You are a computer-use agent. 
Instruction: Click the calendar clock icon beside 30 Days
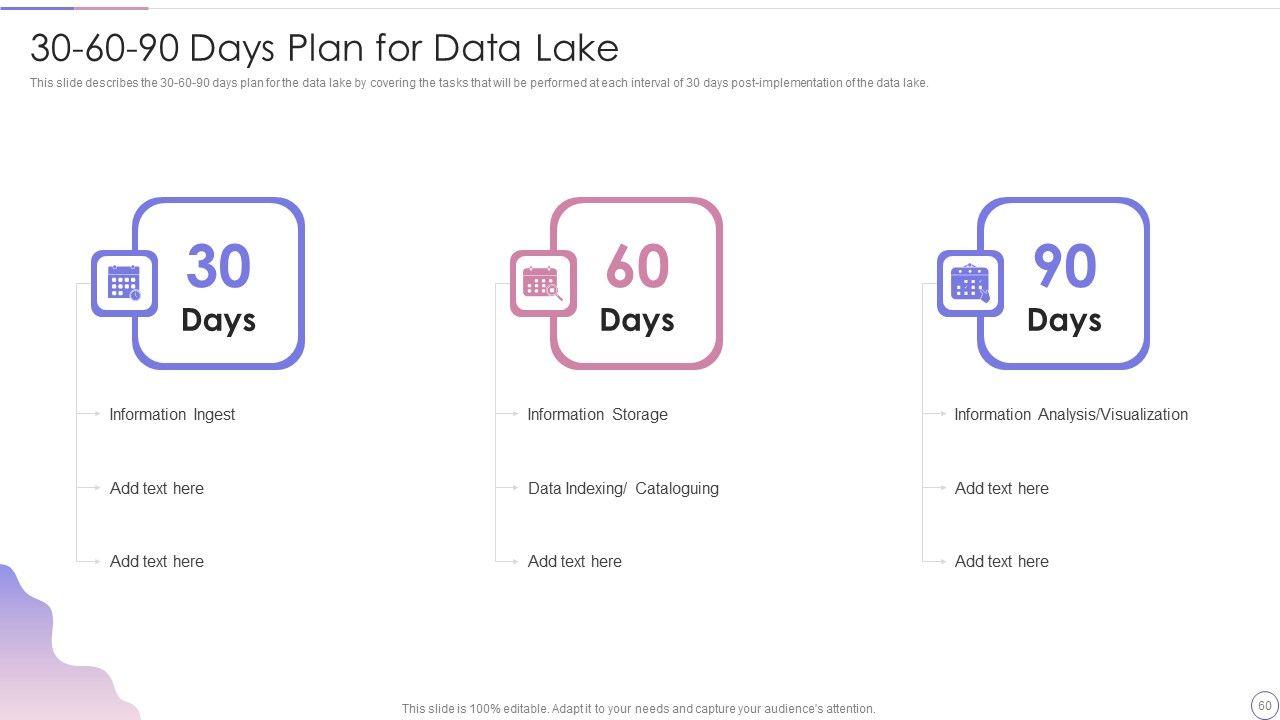pyautogui.click(x=124, y=284)
